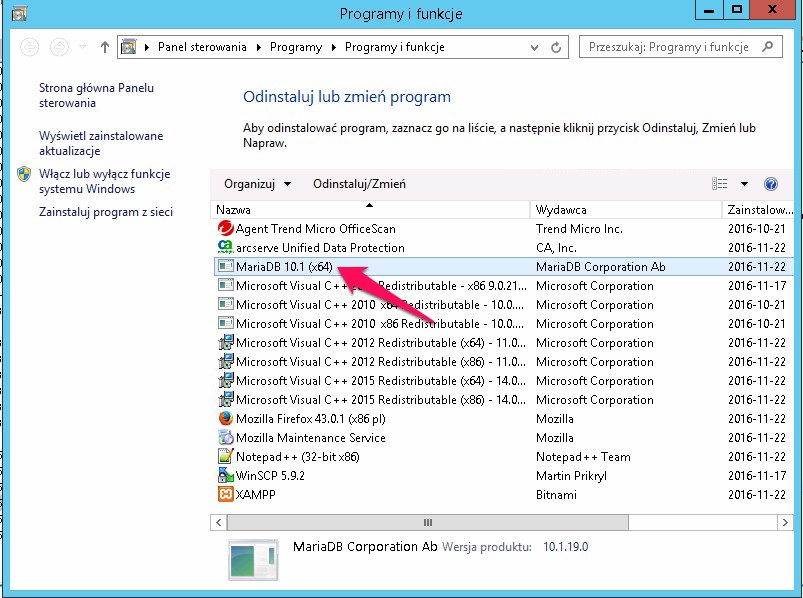Click the Agent Trend Micro OfficeScan icon
The height and width of the screenshot is (598, 803).
225,229
